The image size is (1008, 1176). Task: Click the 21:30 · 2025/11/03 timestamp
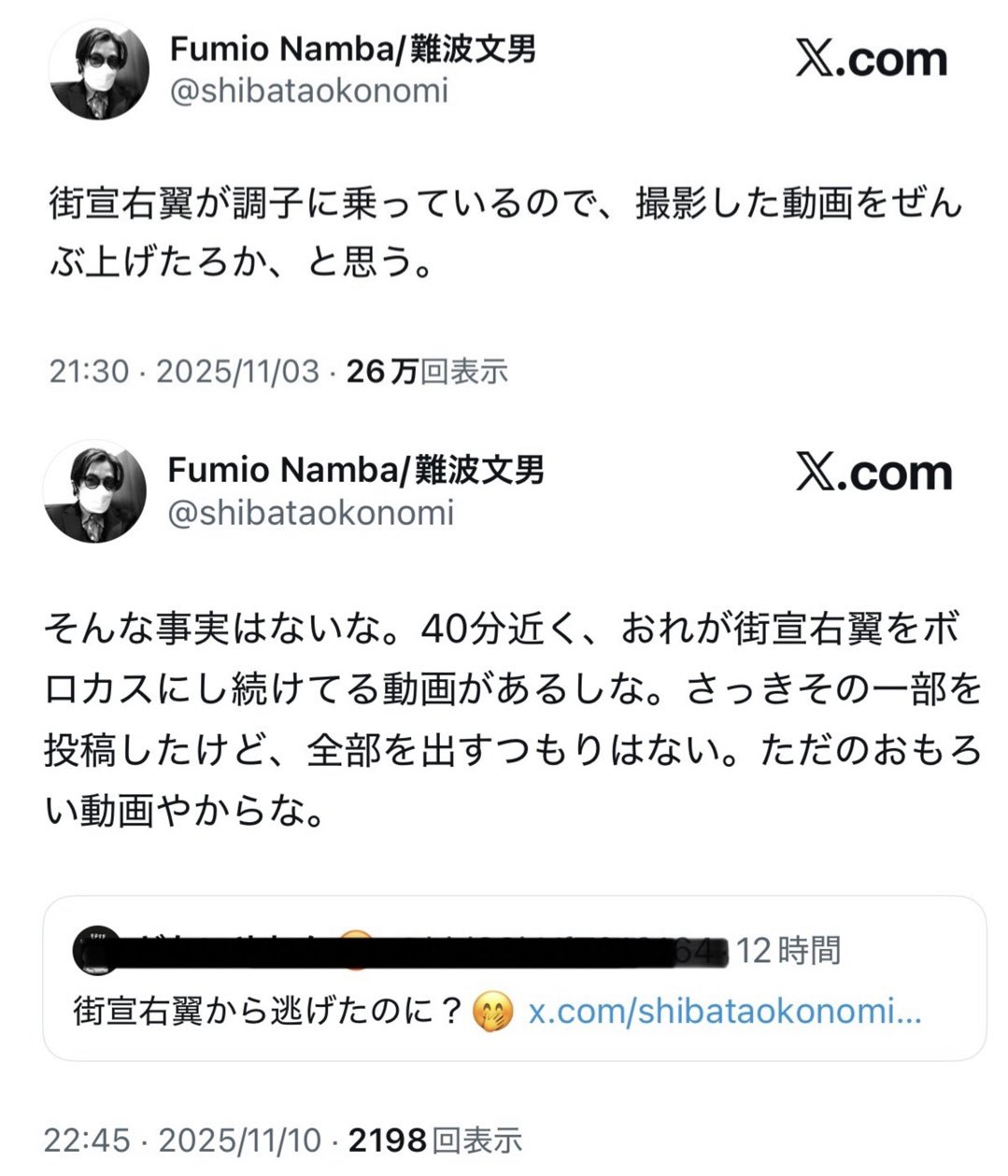tap(184, 372)
